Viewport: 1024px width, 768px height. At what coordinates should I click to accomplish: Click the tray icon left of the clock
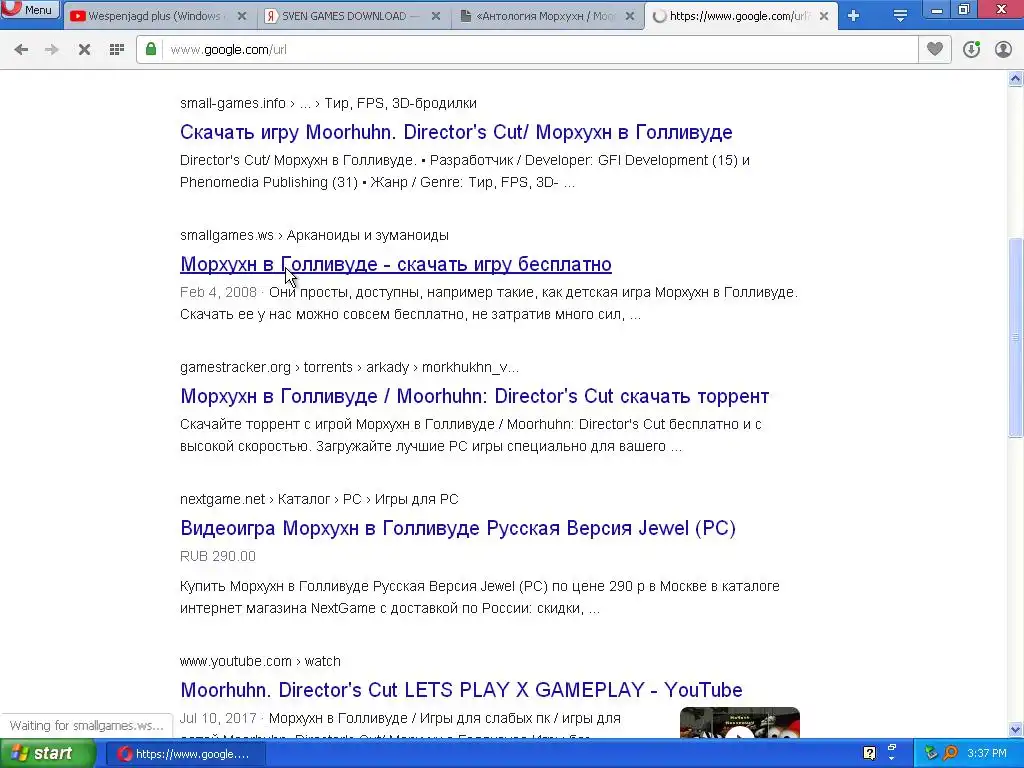[x=950, y=754]
